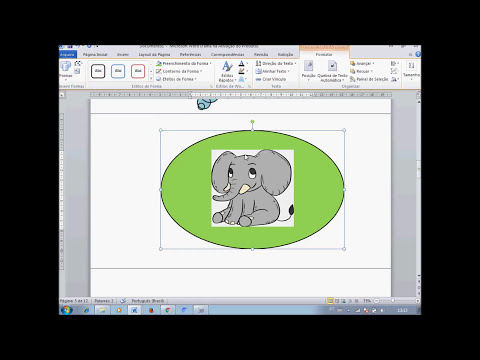The height and width of the screenshot is (360, 480).
Task: Select the blue outline shape style
Action: point(118,71)
